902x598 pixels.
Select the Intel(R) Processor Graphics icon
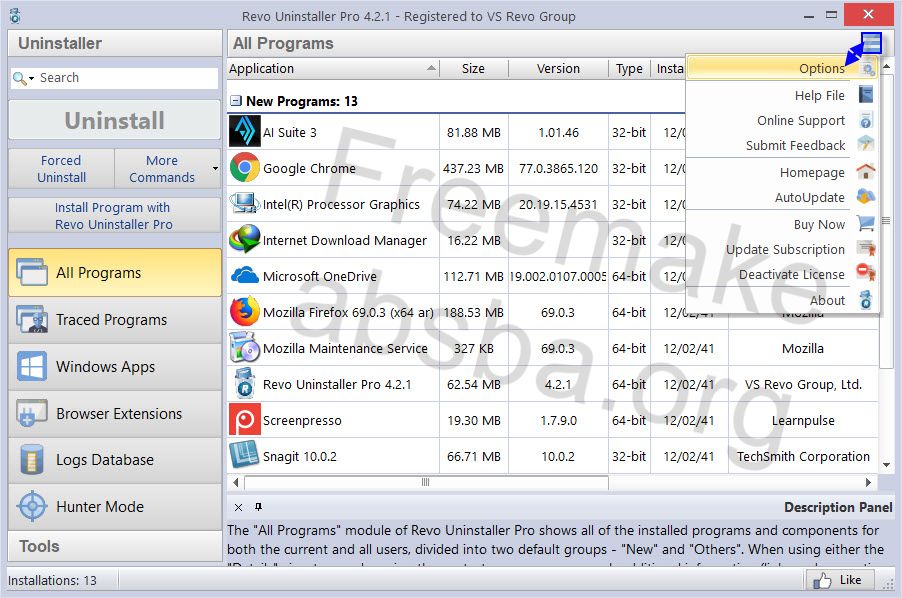click(244, 203)
